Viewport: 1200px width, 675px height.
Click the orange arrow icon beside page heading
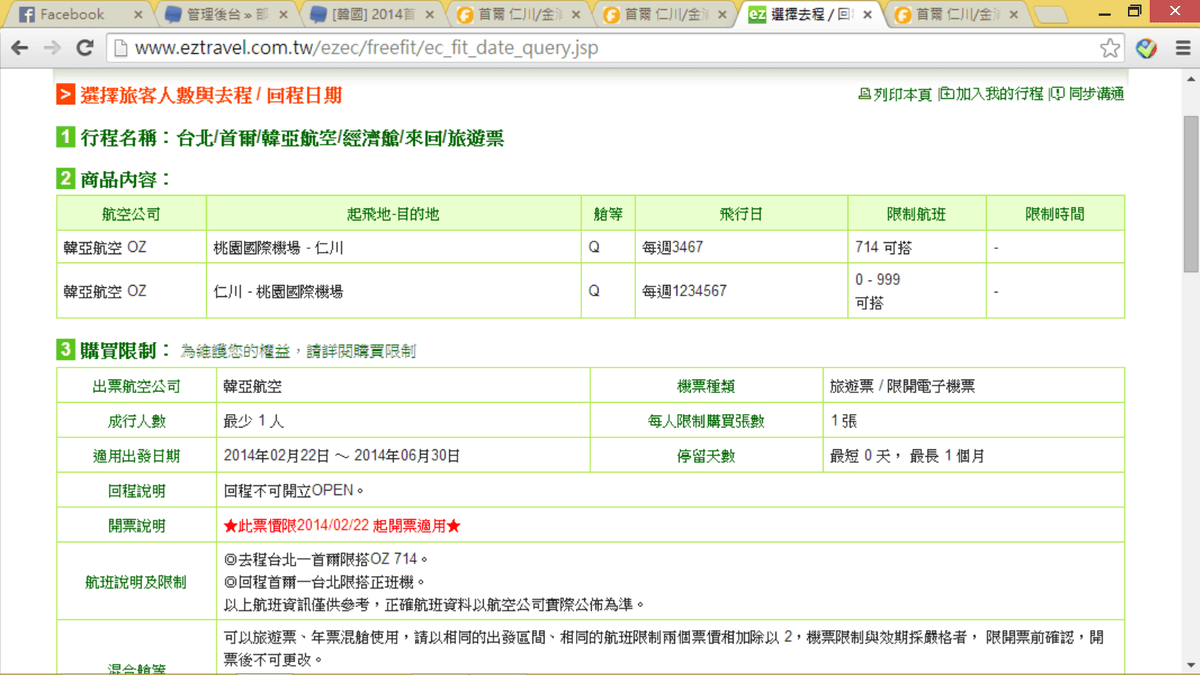65,95
